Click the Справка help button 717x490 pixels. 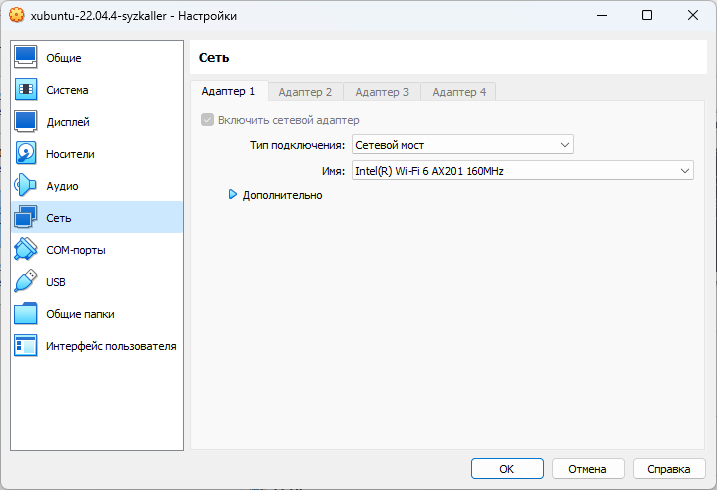669,468
